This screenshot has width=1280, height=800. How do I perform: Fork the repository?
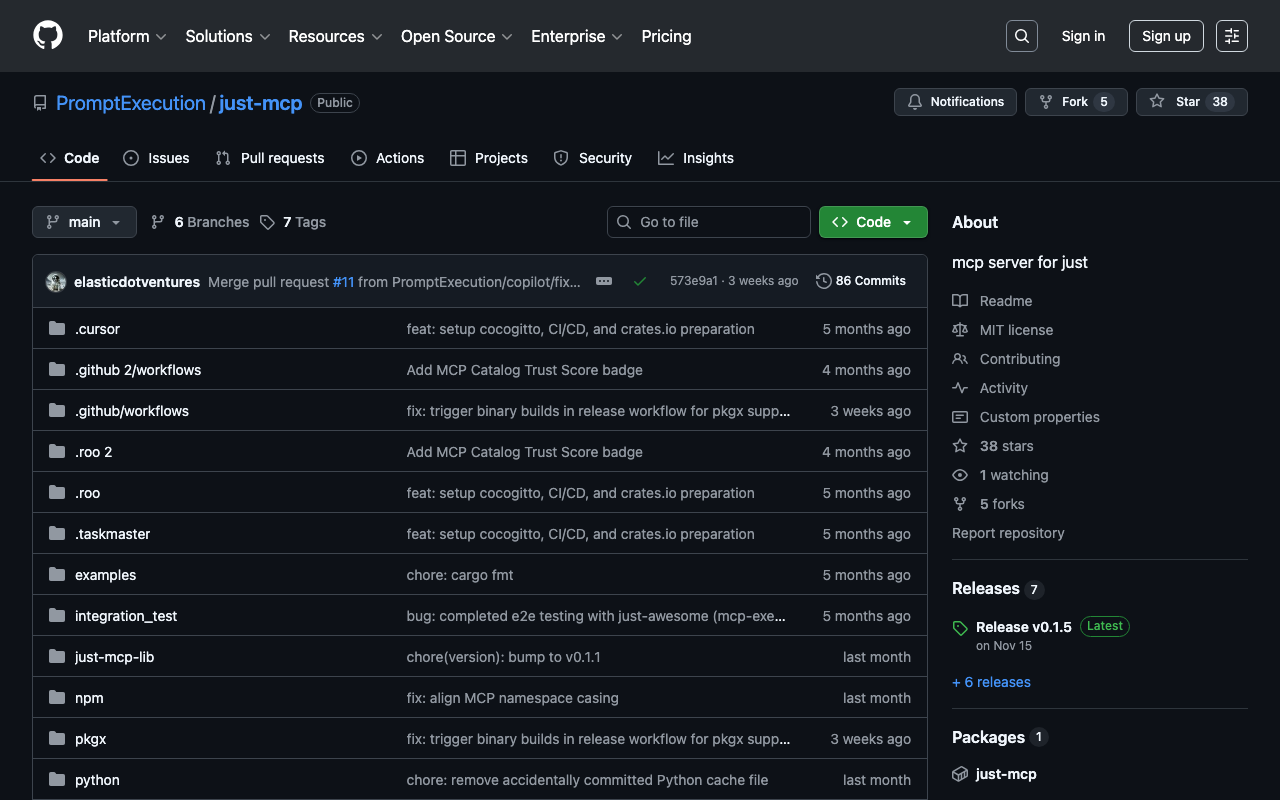pos(1075,102)
